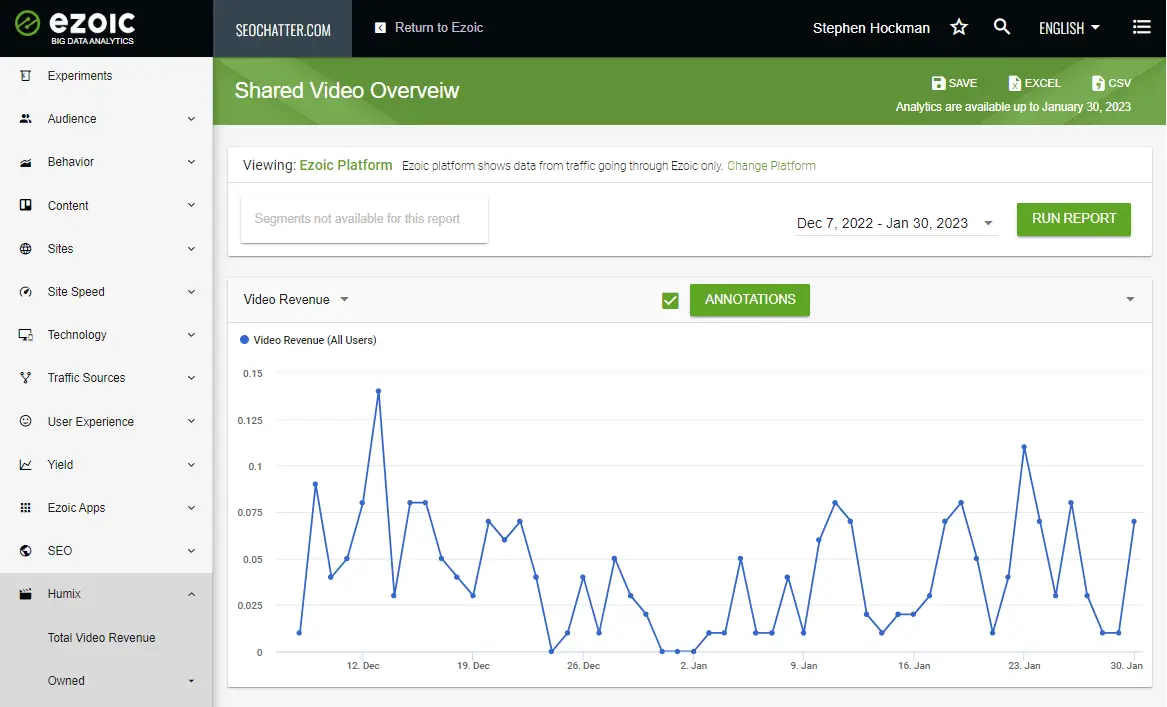The image size is (1167, 707).
Task: Click the Experiments sidebar icon
Action: (25, 76)
